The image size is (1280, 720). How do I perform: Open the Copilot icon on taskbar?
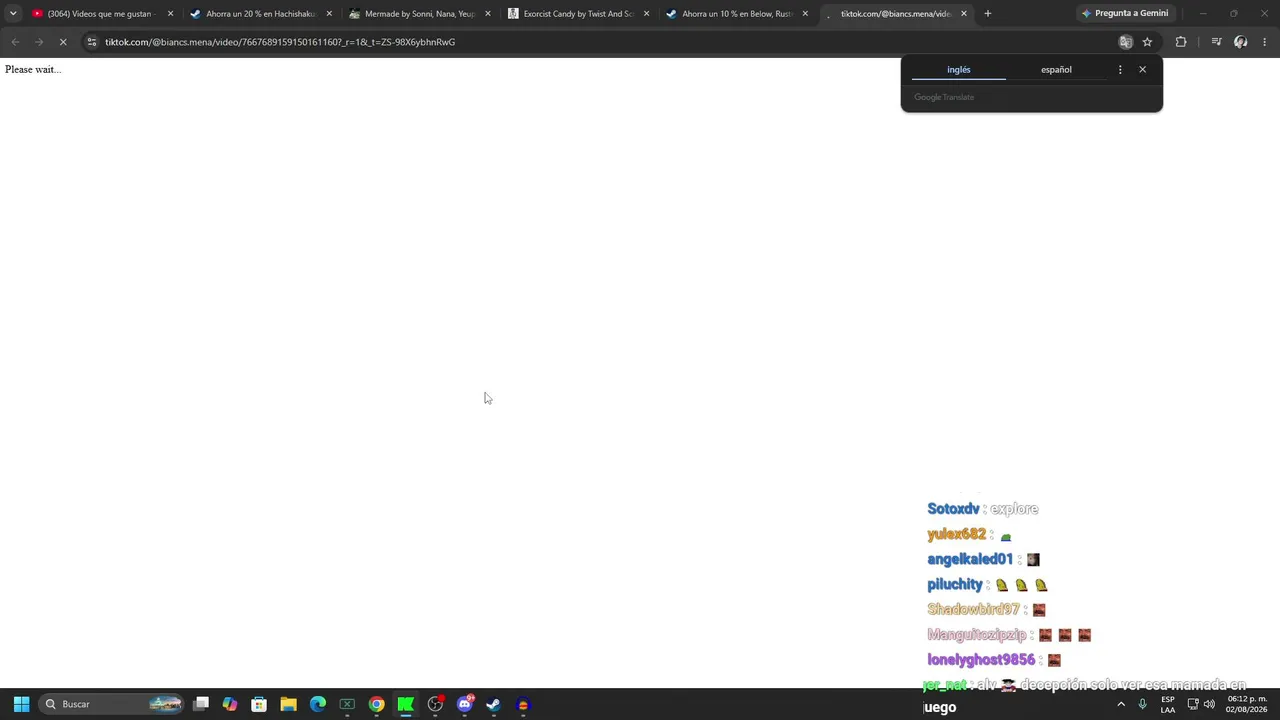pos(230,704)
